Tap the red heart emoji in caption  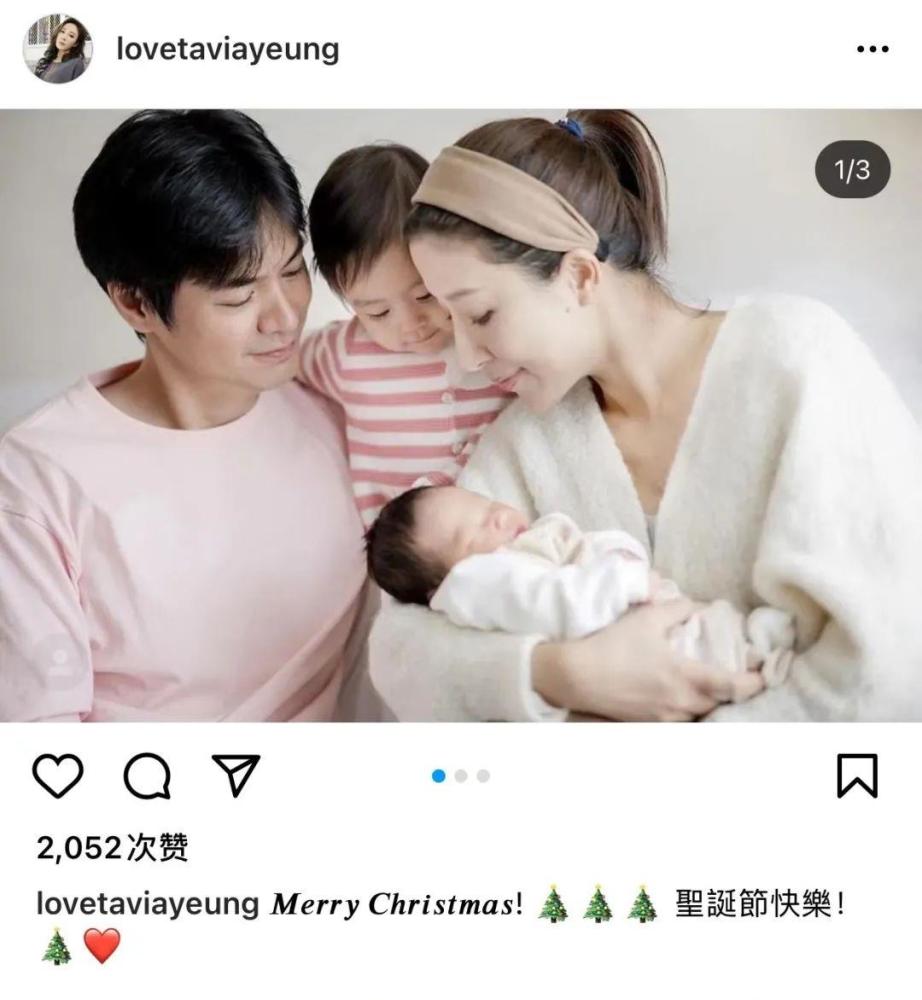(102, 946)
